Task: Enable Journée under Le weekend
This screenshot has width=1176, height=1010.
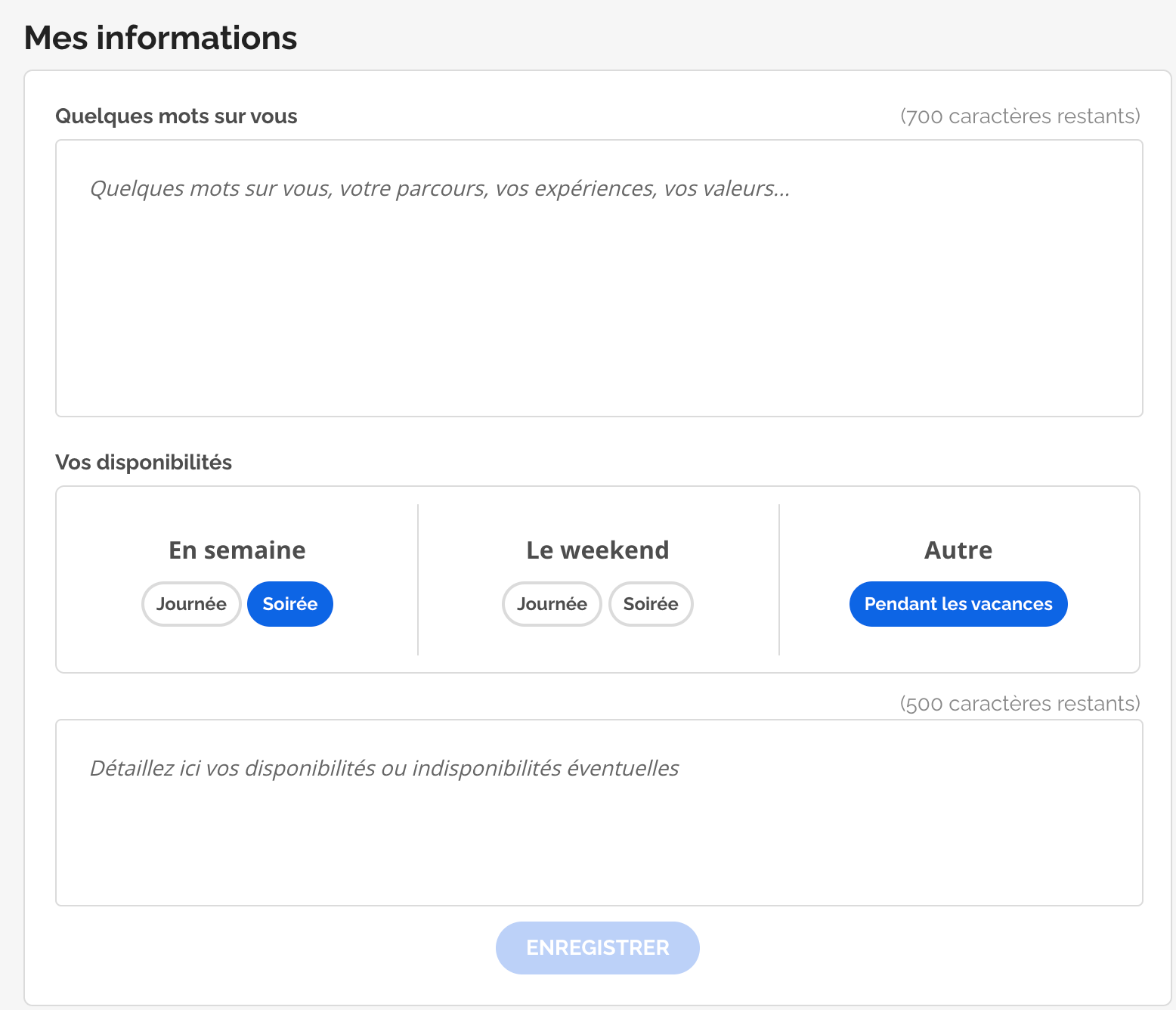Action: [552, 604]
